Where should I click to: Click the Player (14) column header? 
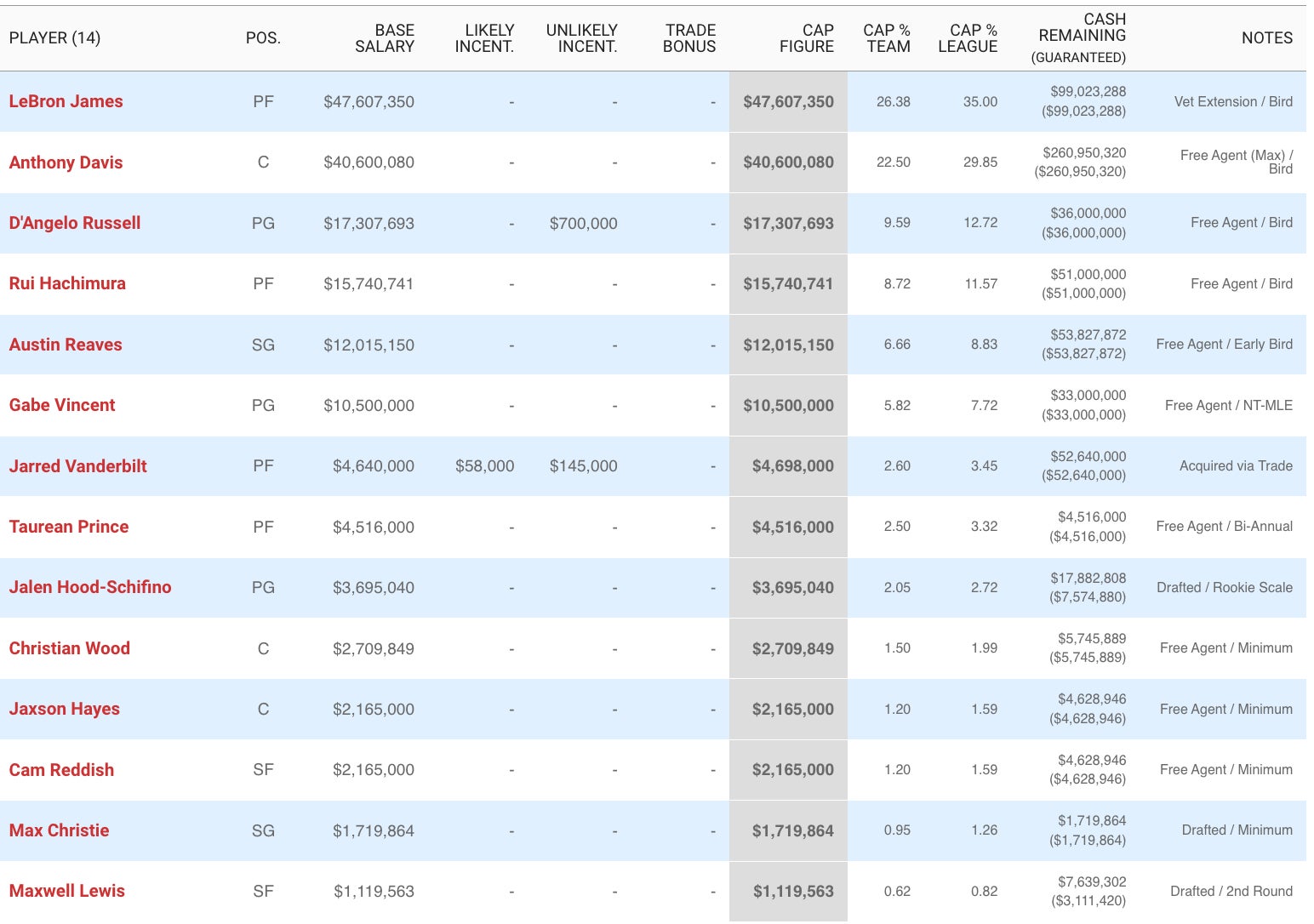54,38
